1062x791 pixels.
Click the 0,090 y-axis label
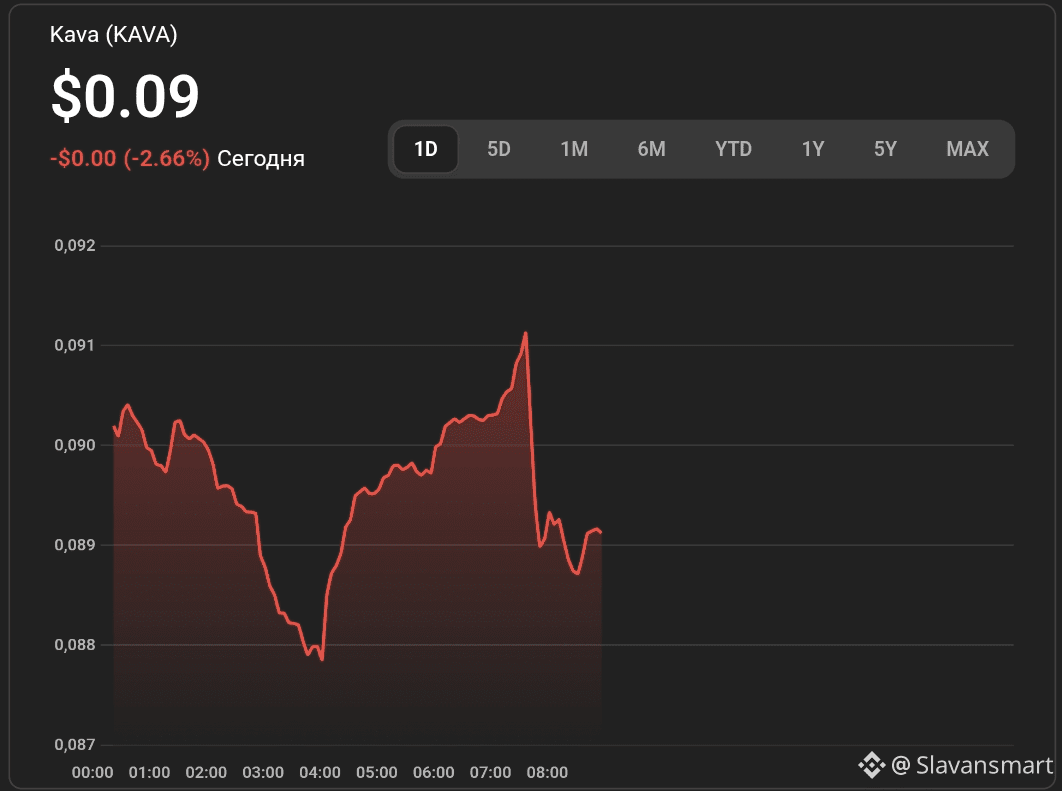tap(75, 445)
